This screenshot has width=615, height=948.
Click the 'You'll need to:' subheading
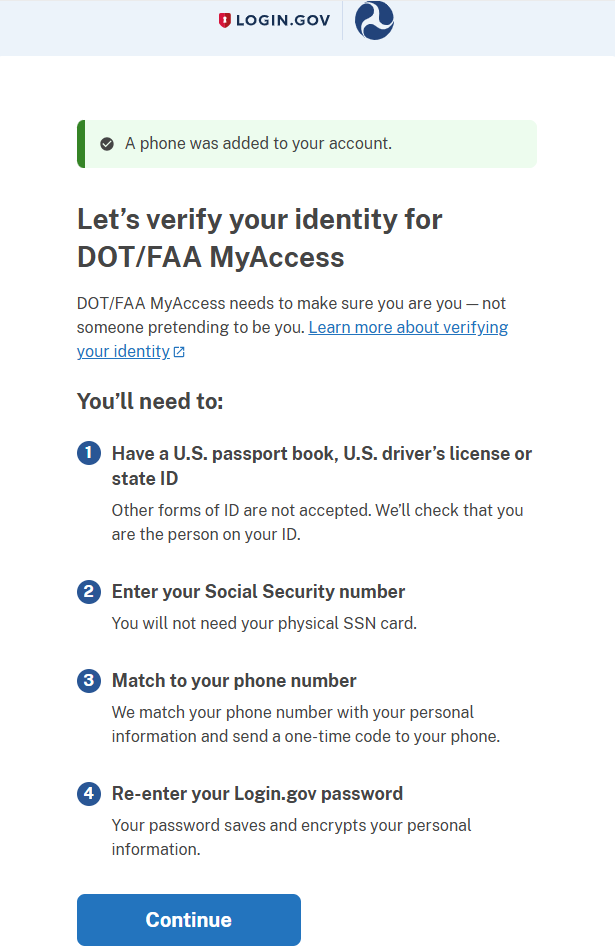tap(150, 402)
